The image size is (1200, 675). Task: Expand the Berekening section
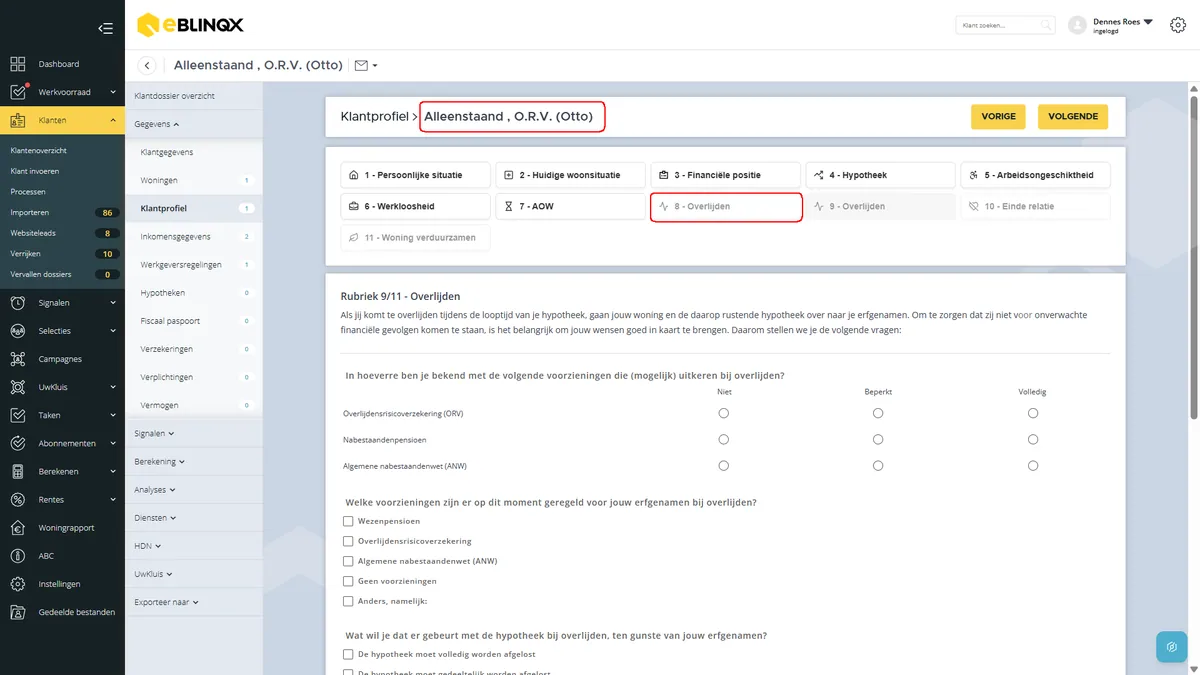[x=159, y=462]
